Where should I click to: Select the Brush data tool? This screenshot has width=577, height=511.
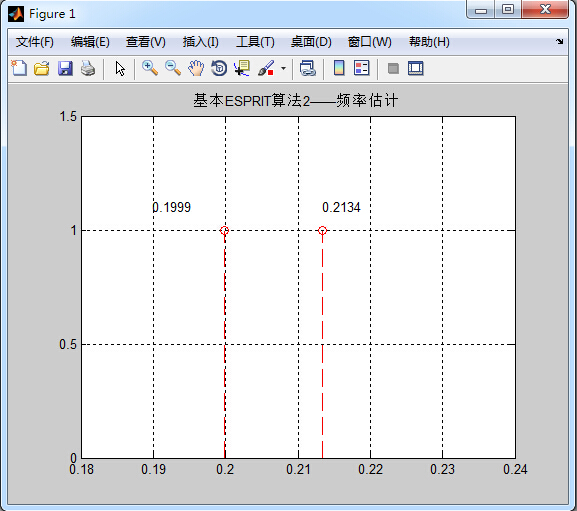(x=266, y=68)
